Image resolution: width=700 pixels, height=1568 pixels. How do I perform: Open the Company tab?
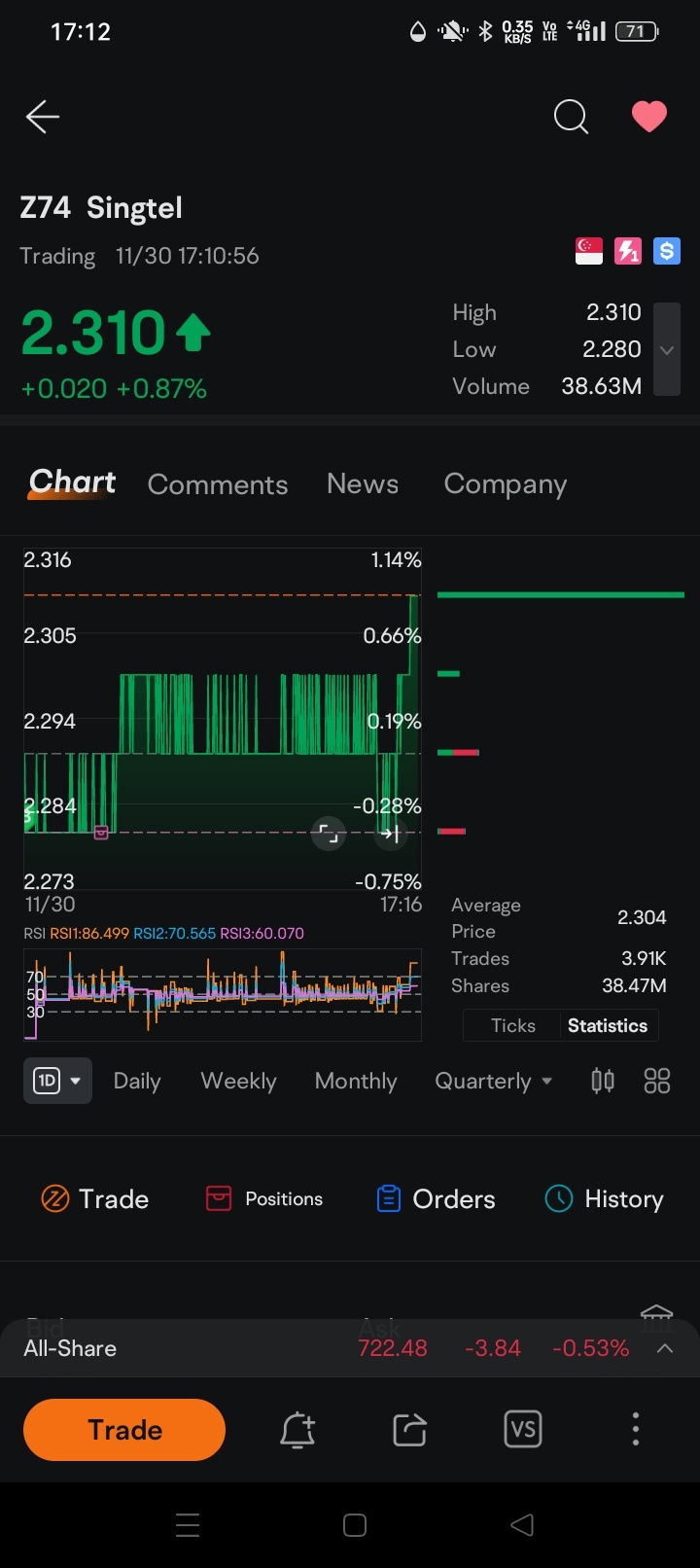506,484
